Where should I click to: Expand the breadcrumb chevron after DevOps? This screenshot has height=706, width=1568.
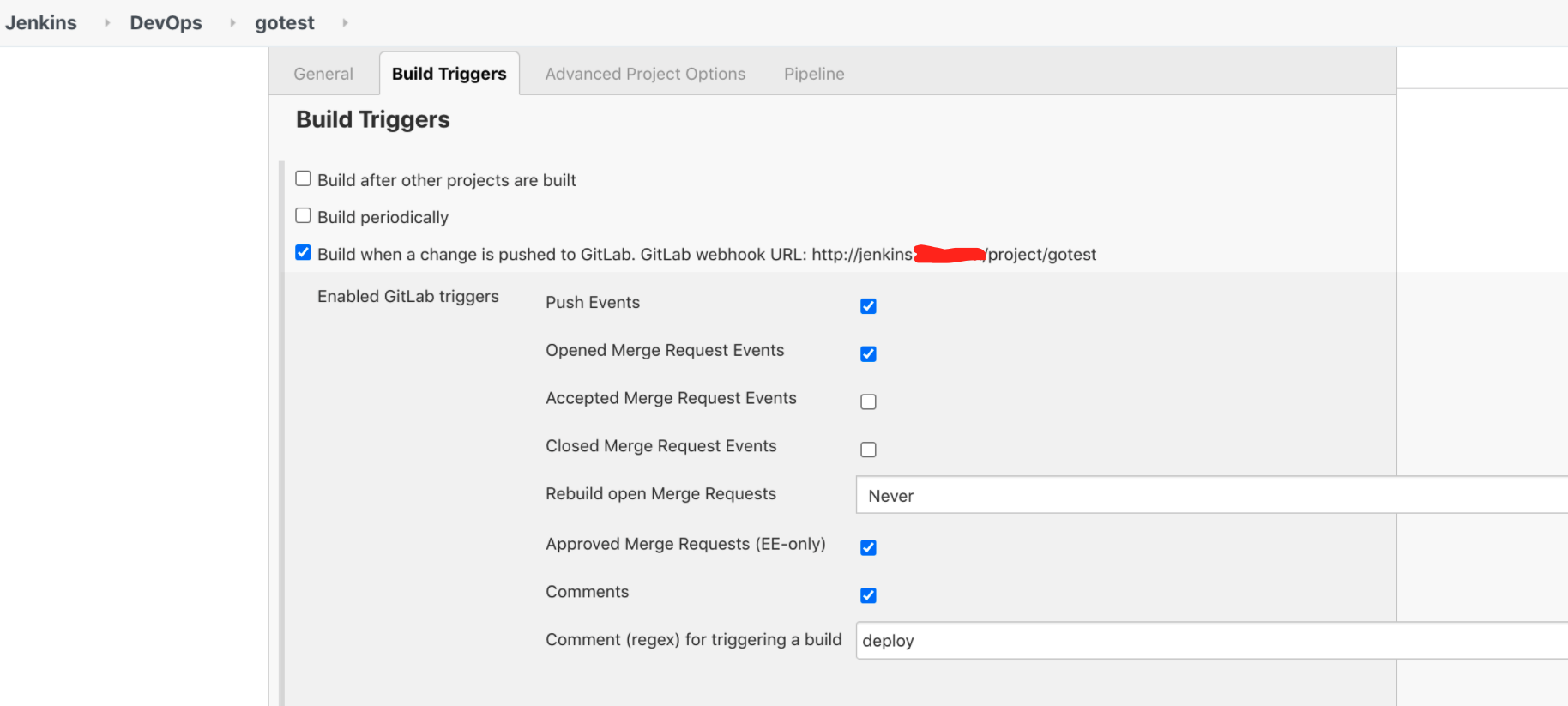(x=231, y=22)
